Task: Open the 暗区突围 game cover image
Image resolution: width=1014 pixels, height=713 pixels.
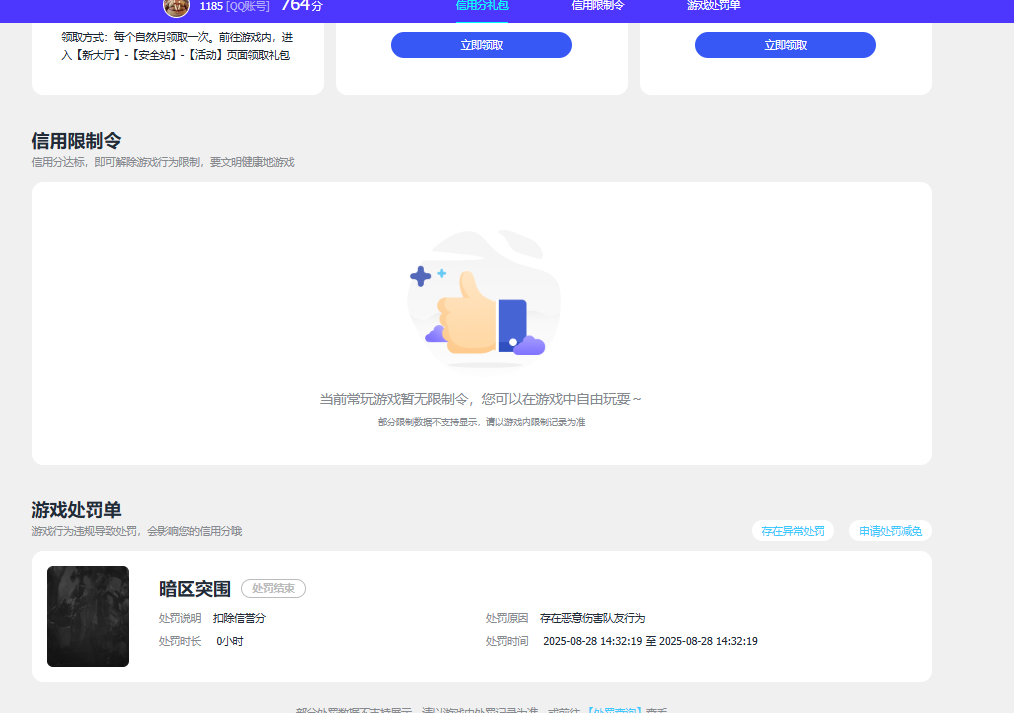Action: pos(88,616)
